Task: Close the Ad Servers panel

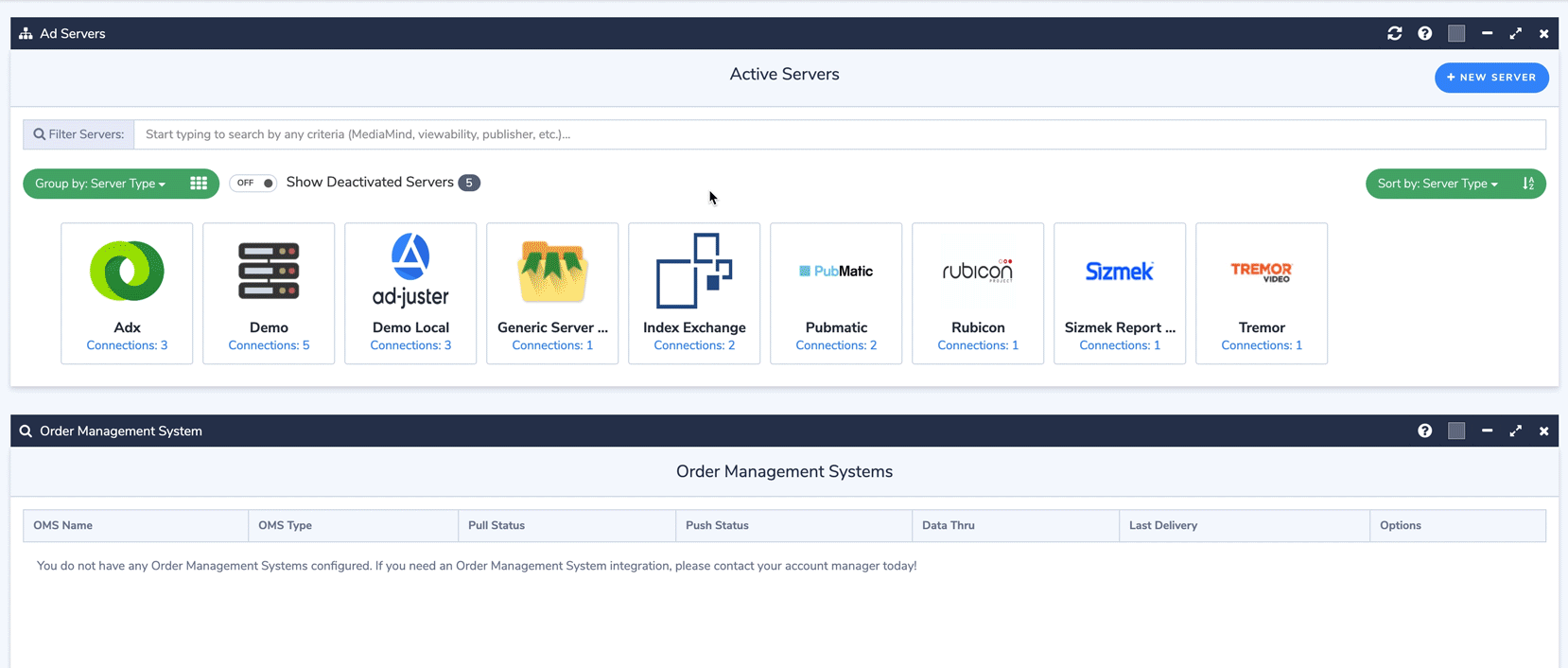Action: click(x=1543, y=33)
